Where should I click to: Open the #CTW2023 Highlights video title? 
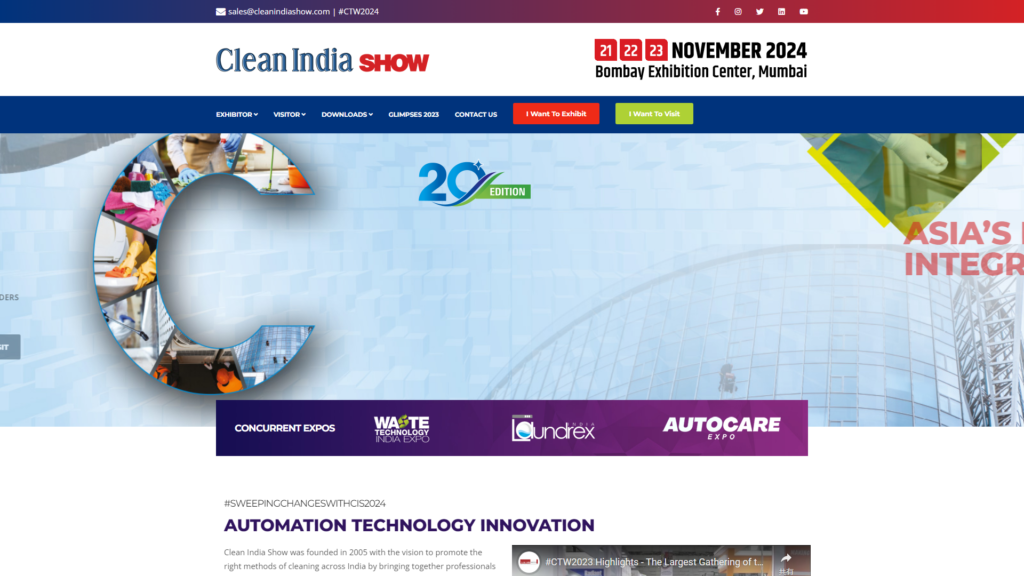tap(654, 562)
